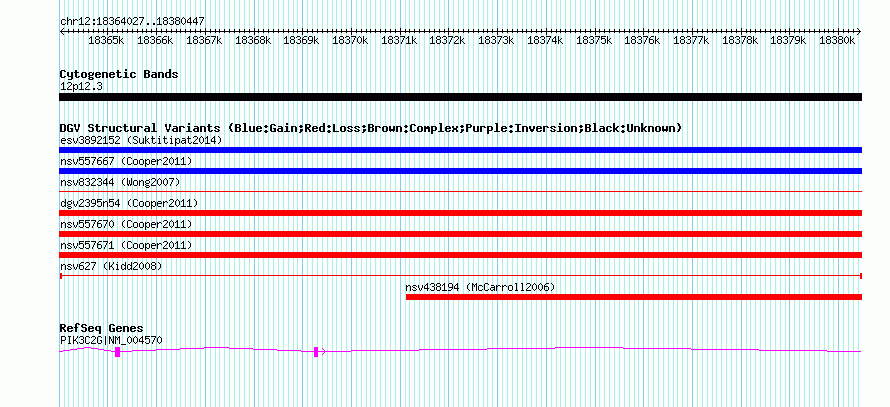Open the PIK3C2G|NM_004570 gene label
This screenshot has width=890, height=407.
(x=111, y=341)
